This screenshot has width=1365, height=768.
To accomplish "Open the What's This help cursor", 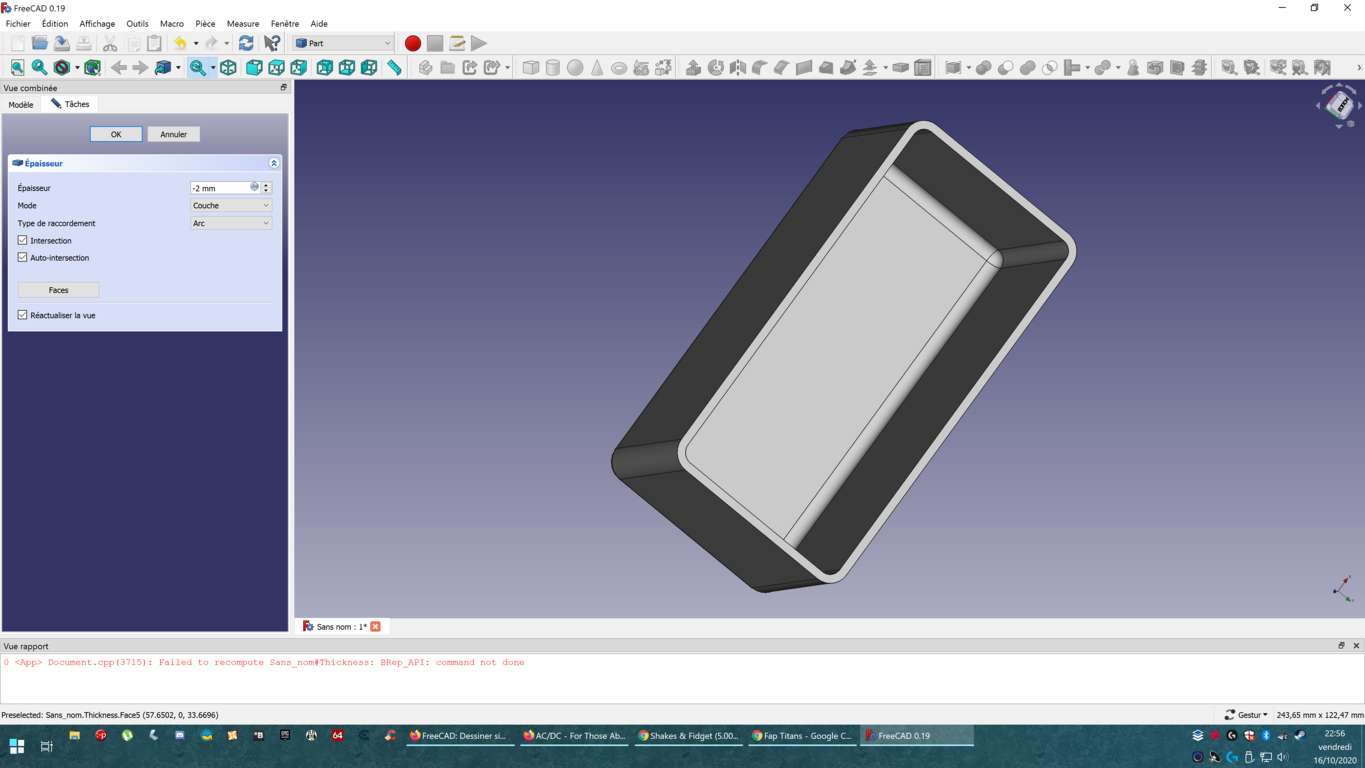I will [x=272, y=43].
